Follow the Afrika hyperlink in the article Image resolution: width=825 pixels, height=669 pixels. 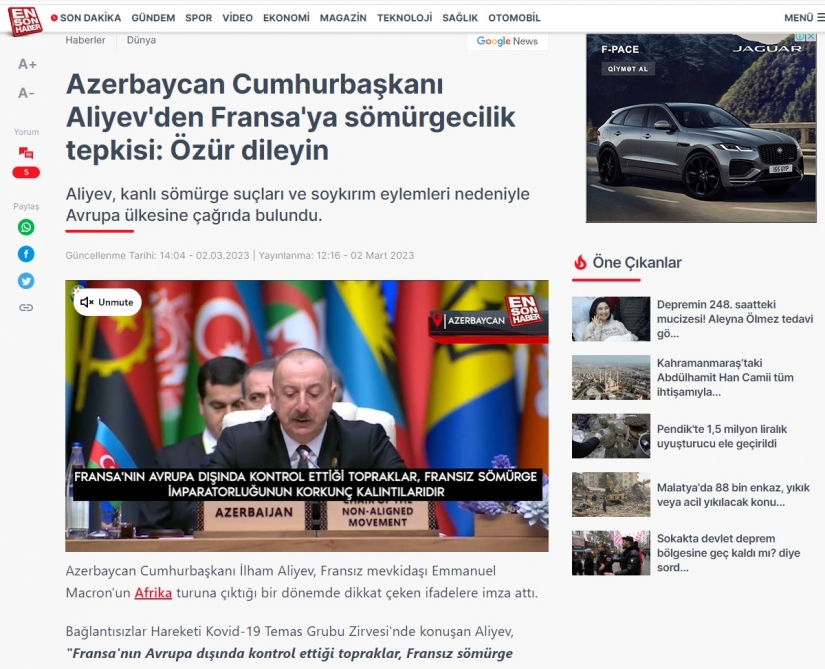(153, 593)
